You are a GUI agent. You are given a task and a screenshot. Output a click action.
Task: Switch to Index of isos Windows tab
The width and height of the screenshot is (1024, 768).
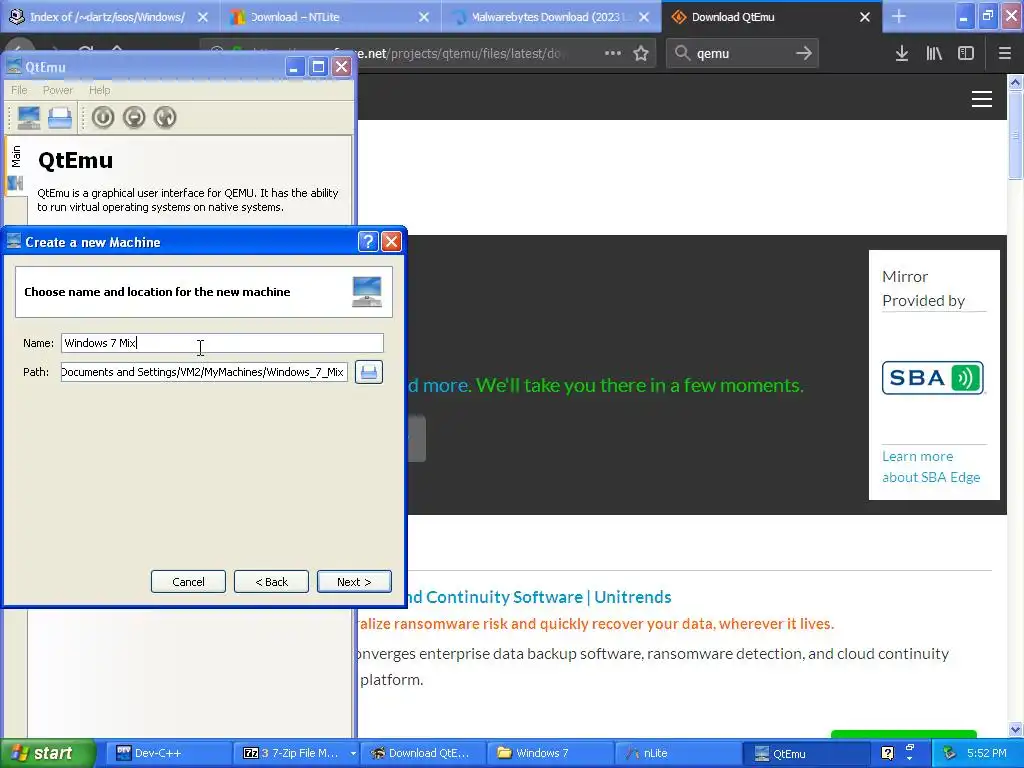[108, 17]
